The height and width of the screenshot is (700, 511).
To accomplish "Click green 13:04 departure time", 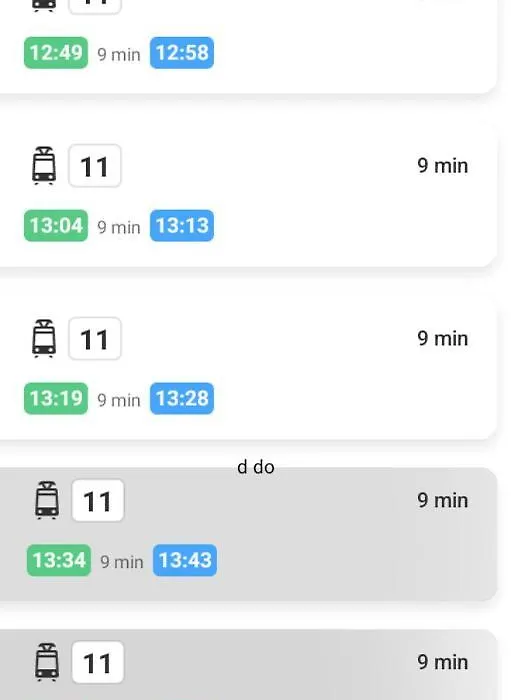I will pos(56,225).
